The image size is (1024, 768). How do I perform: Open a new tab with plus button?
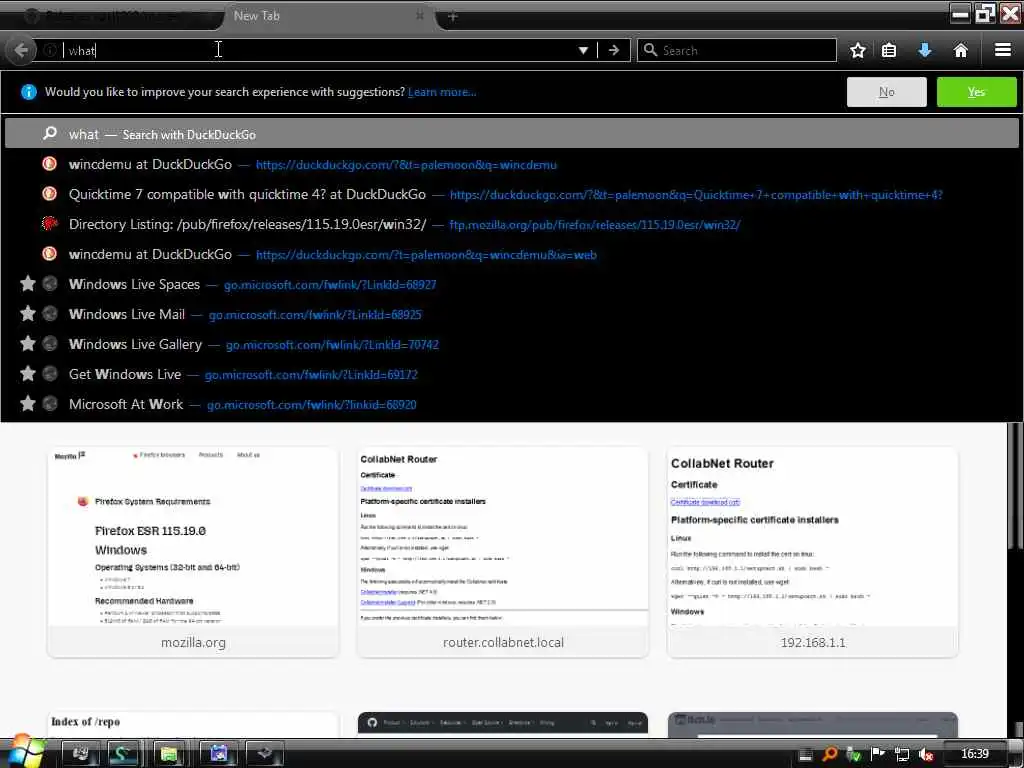point(453,16)
